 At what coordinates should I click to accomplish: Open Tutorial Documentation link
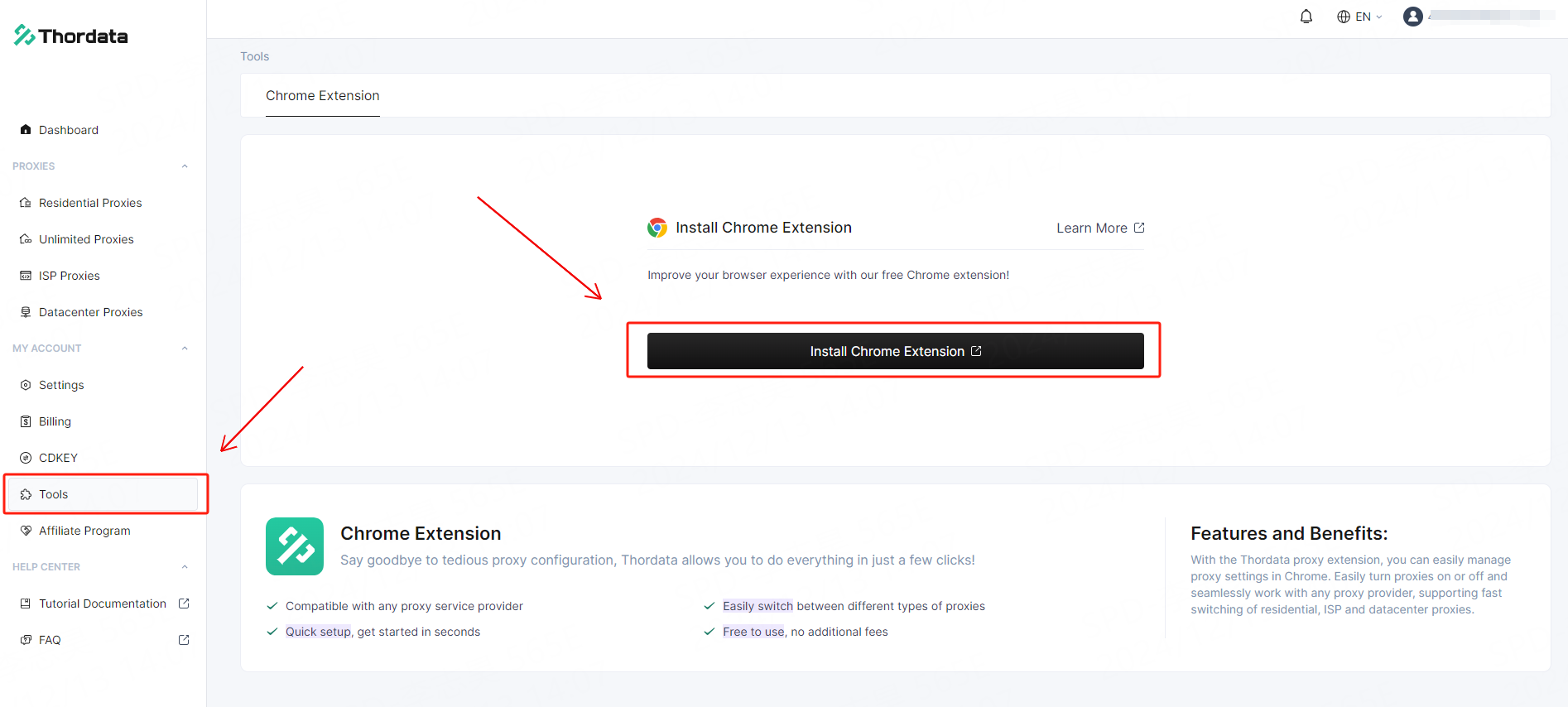coord(103,604)
